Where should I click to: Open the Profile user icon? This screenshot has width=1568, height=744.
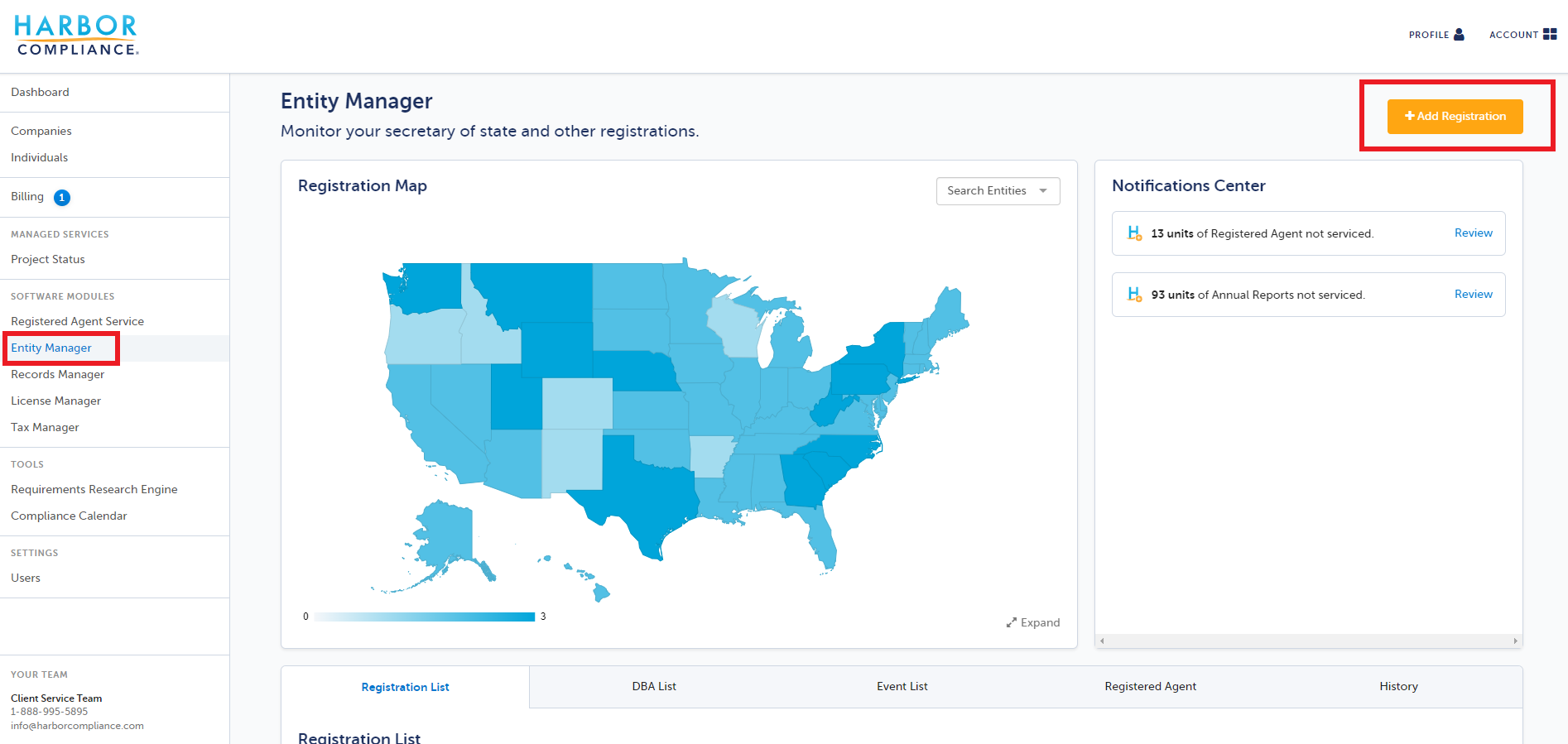click(1459, 34)
